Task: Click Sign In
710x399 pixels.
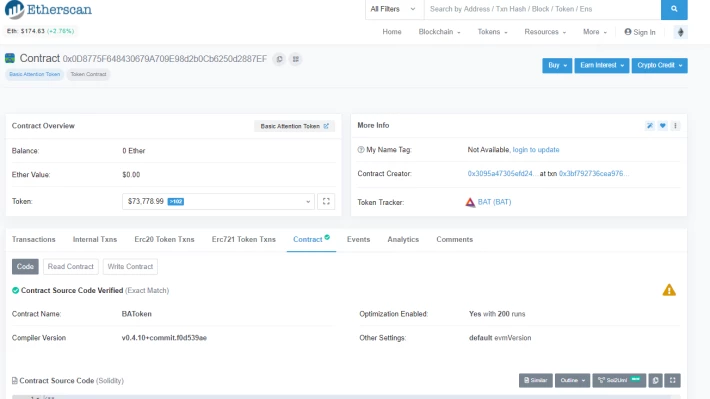Action: pos(640,32)
